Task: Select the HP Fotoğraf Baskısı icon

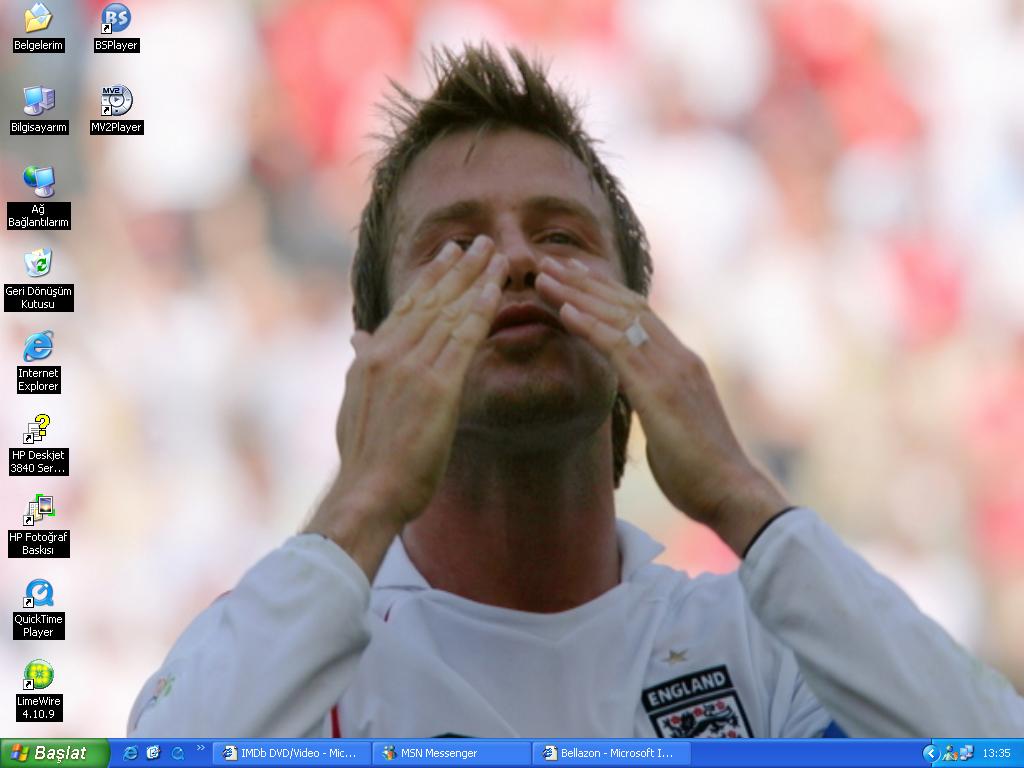Action: 38,511
